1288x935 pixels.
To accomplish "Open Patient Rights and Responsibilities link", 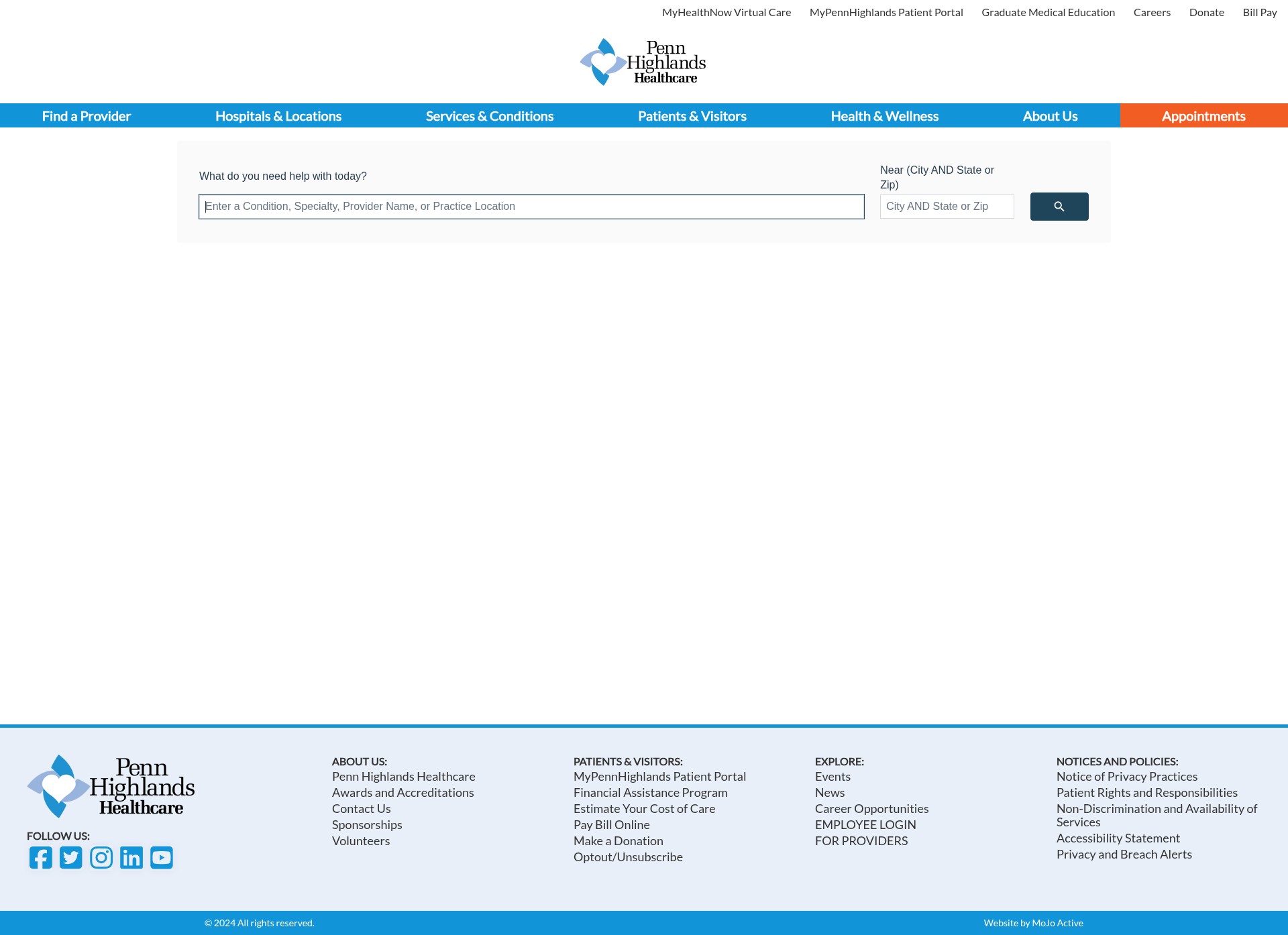I will pyautogui.click(x=1147, y=792).
